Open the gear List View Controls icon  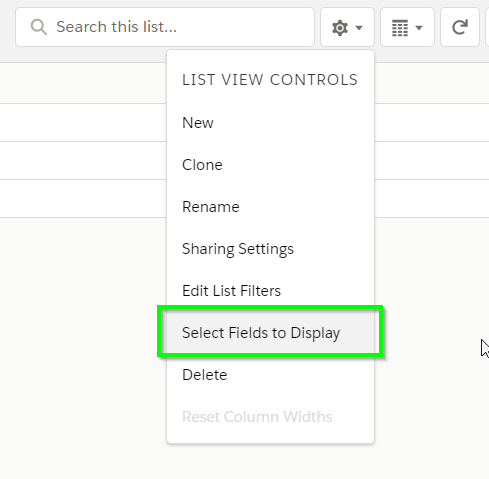pyautogui.click(x=340, y=28)
